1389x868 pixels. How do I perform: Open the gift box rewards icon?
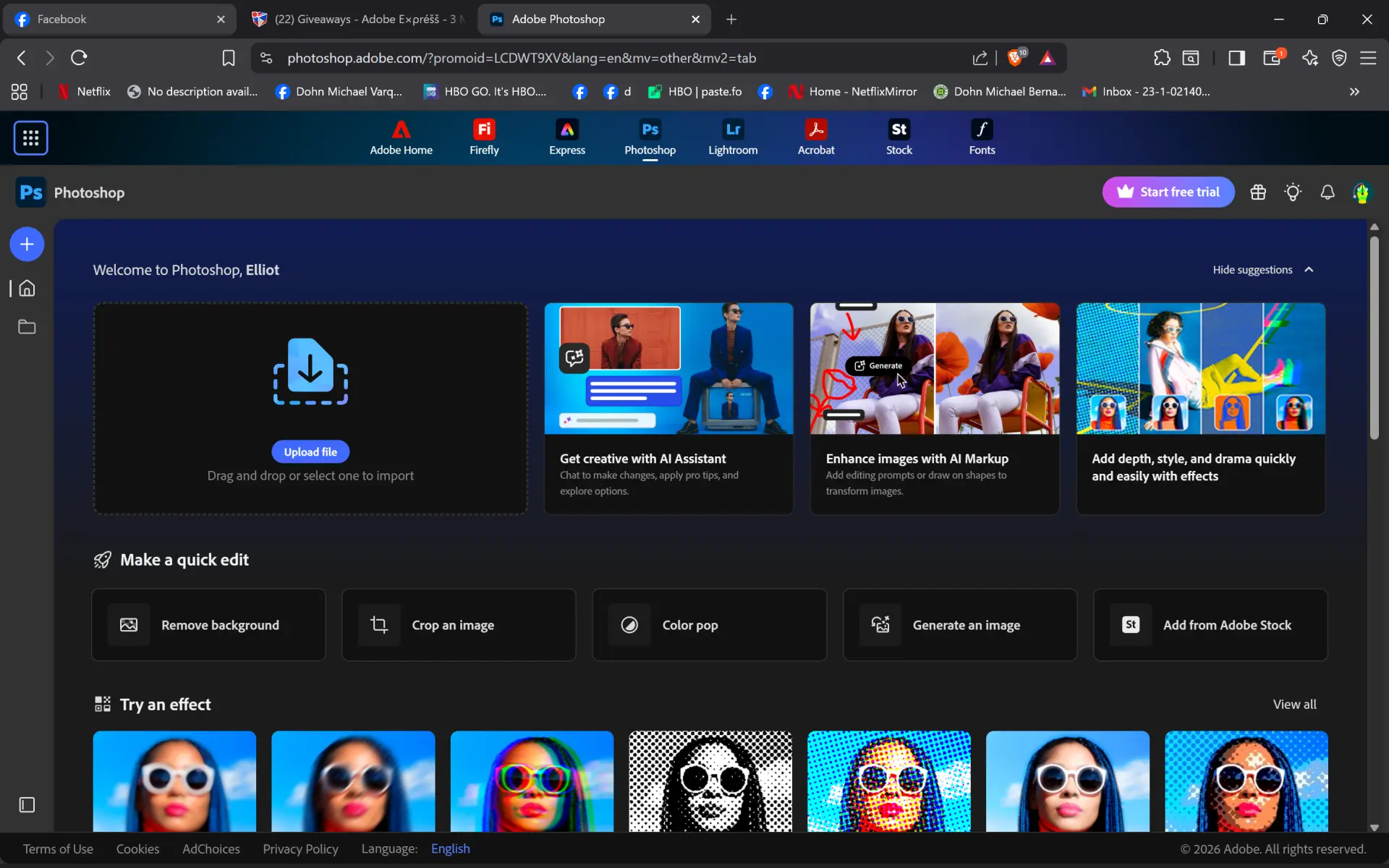1258,192
